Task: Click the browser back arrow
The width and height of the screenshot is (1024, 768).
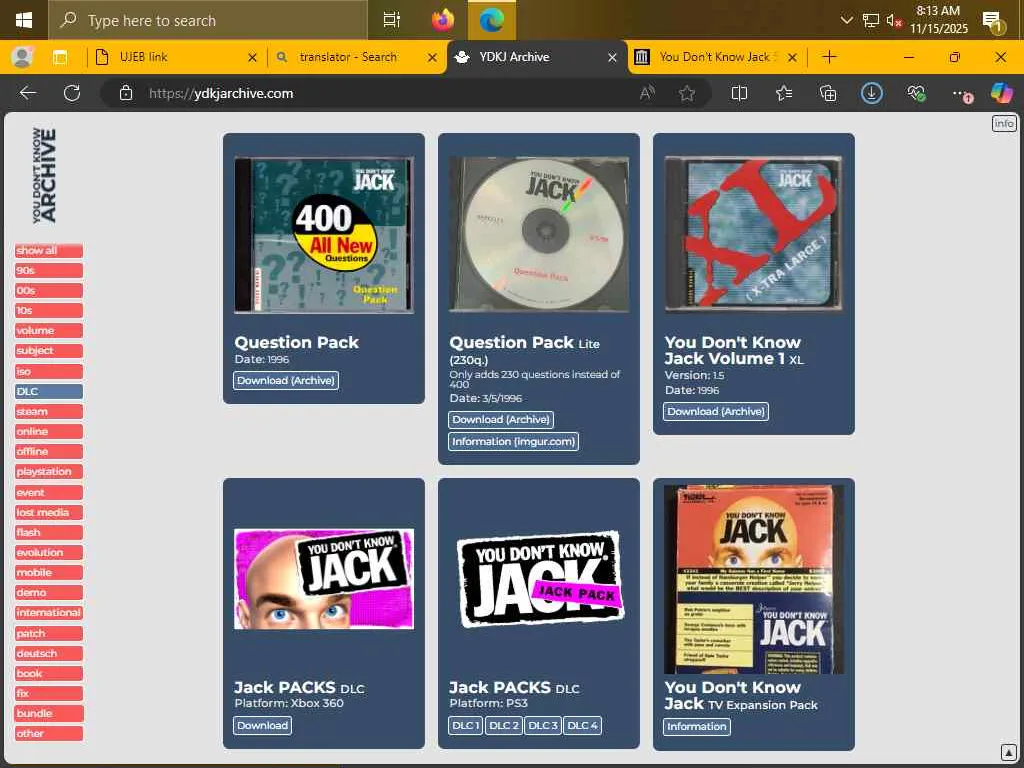Action: point(28,93)
